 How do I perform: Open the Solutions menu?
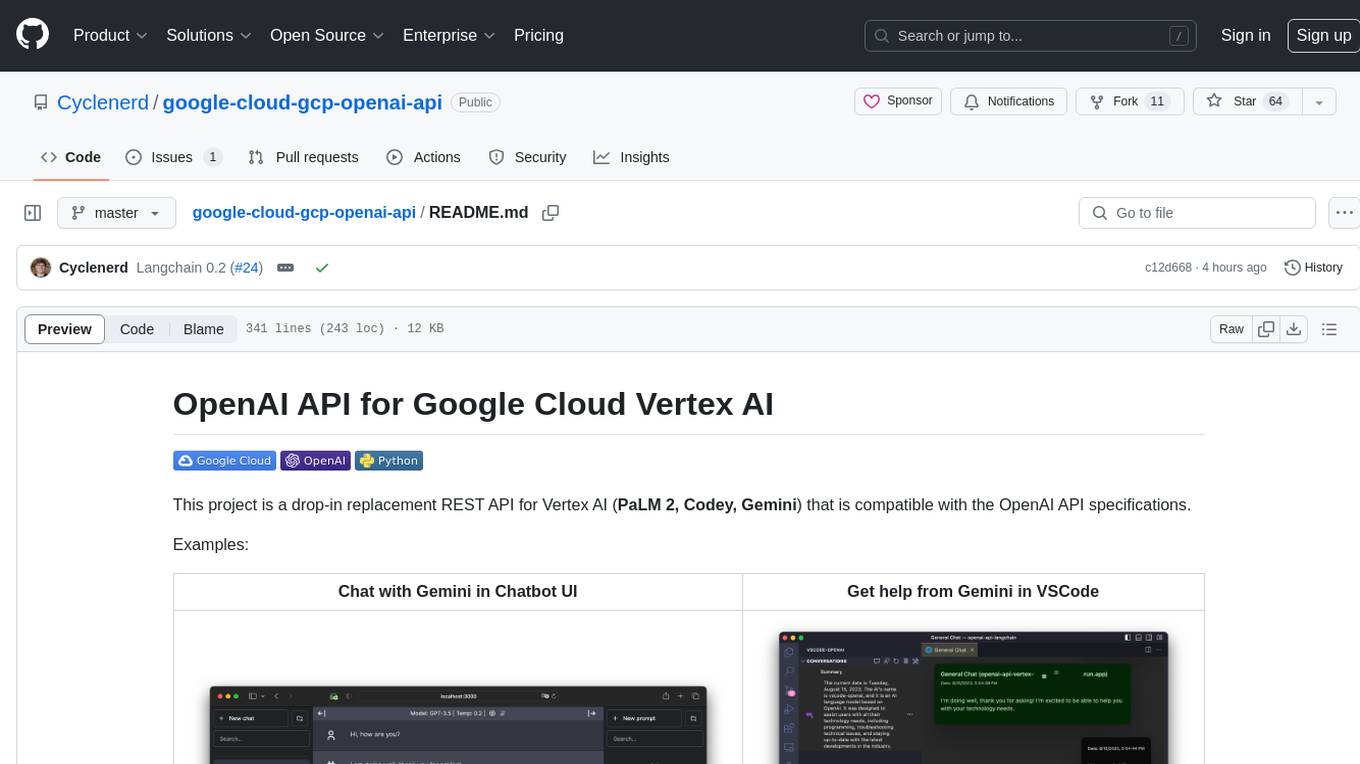[208, 35]
